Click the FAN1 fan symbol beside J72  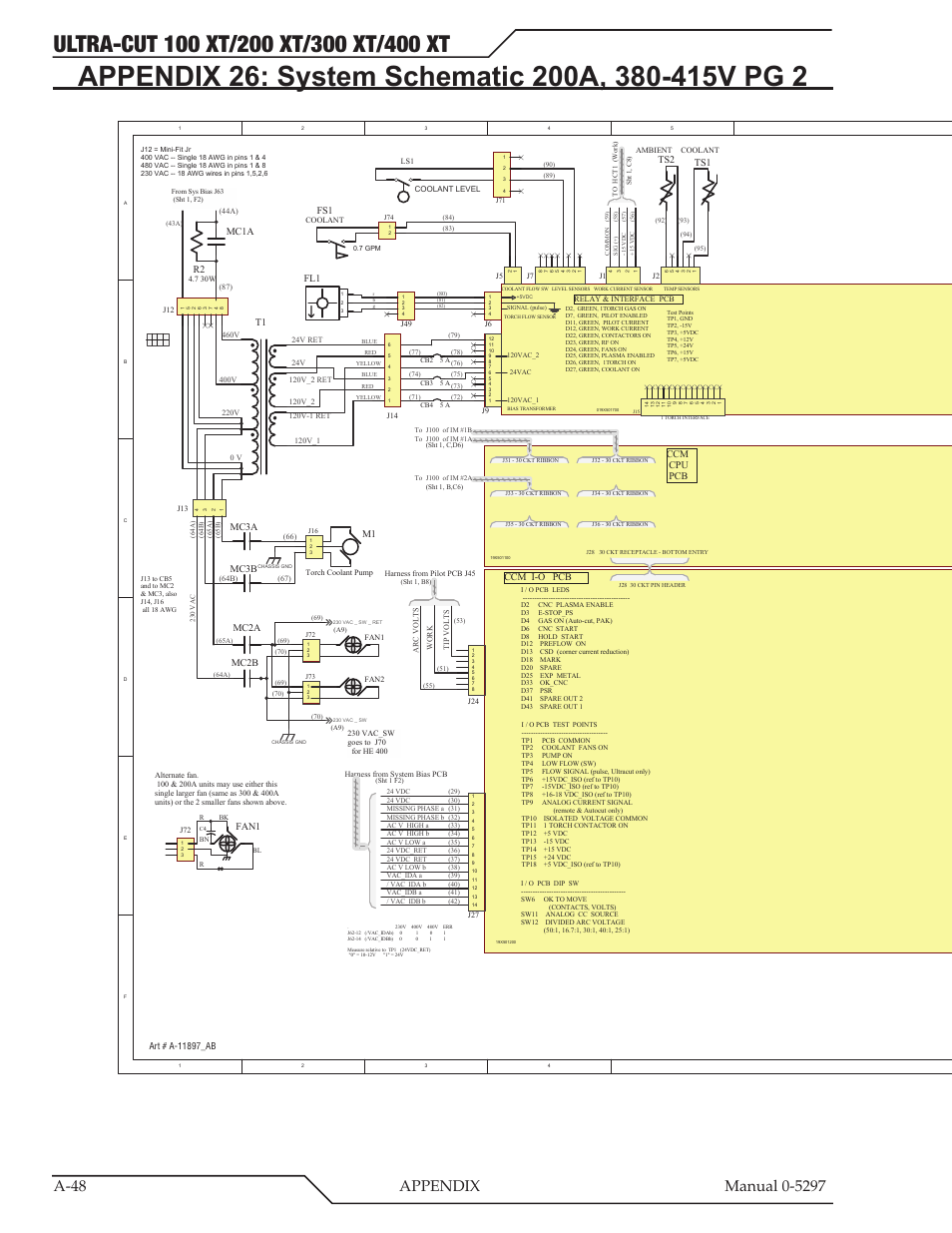point(353,646)
